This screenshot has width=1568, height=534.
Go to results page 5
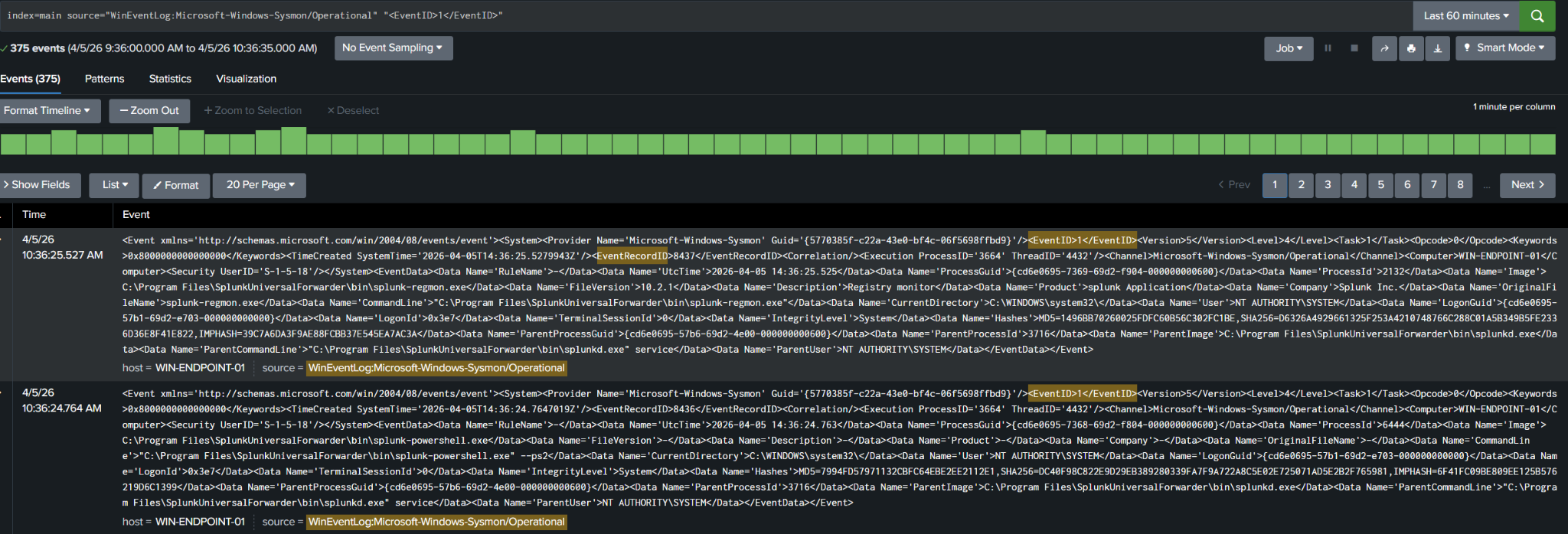(x=1381, y=185)
